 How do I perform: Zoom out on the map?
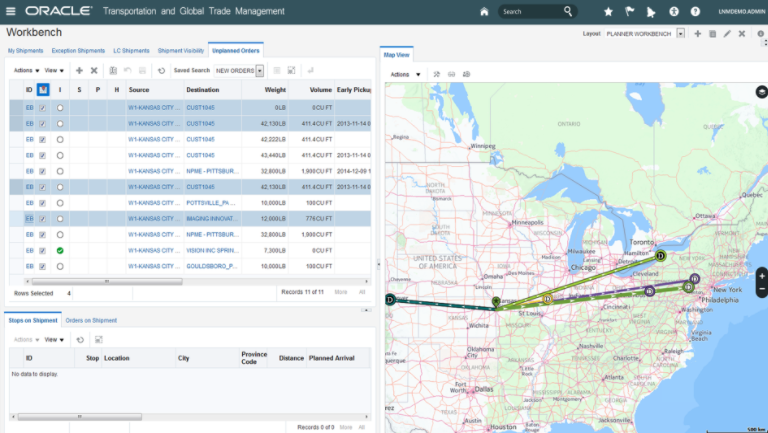[x=762, y=289]
